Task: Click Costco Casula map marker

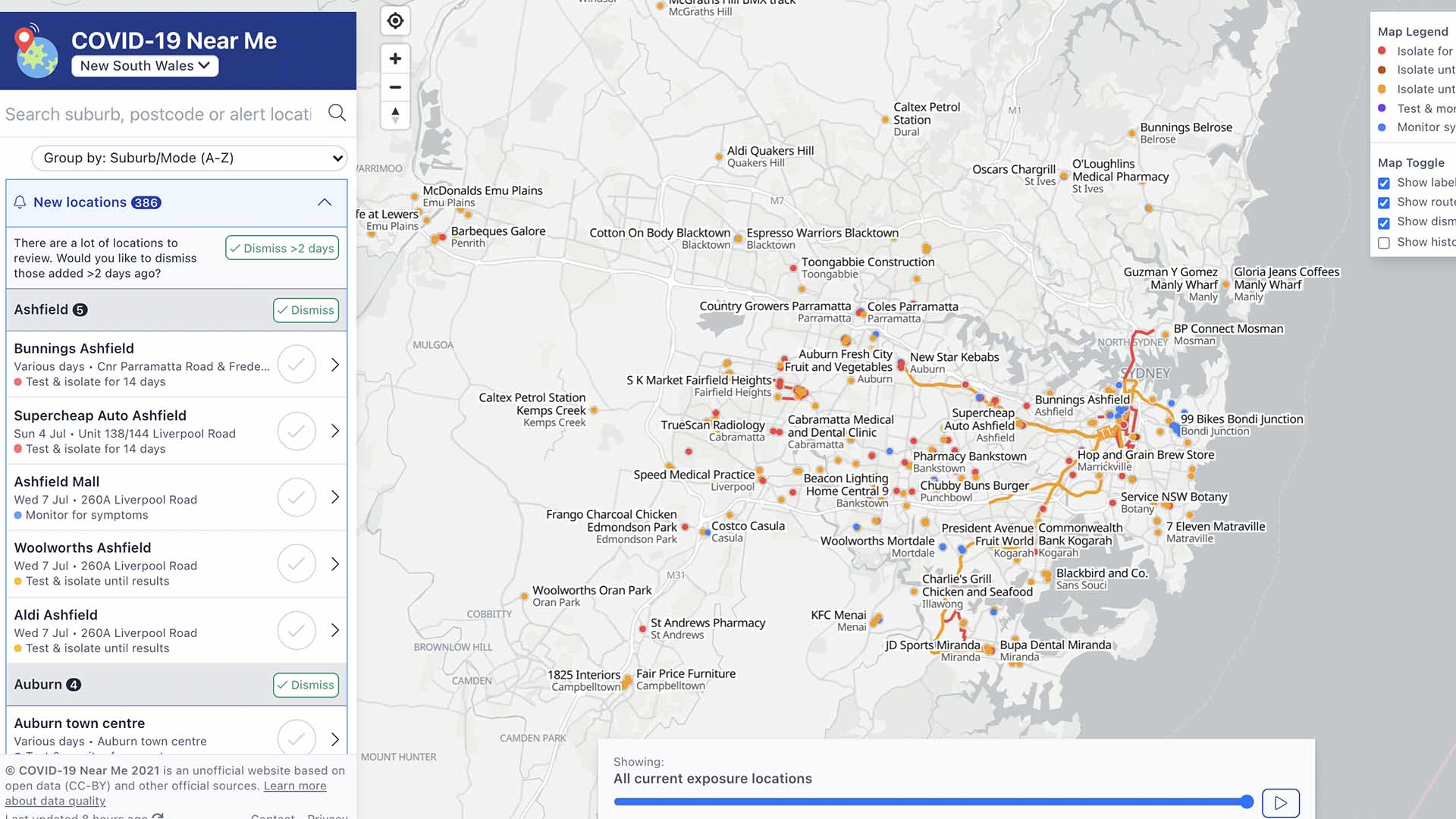Action: click(703, 532)
